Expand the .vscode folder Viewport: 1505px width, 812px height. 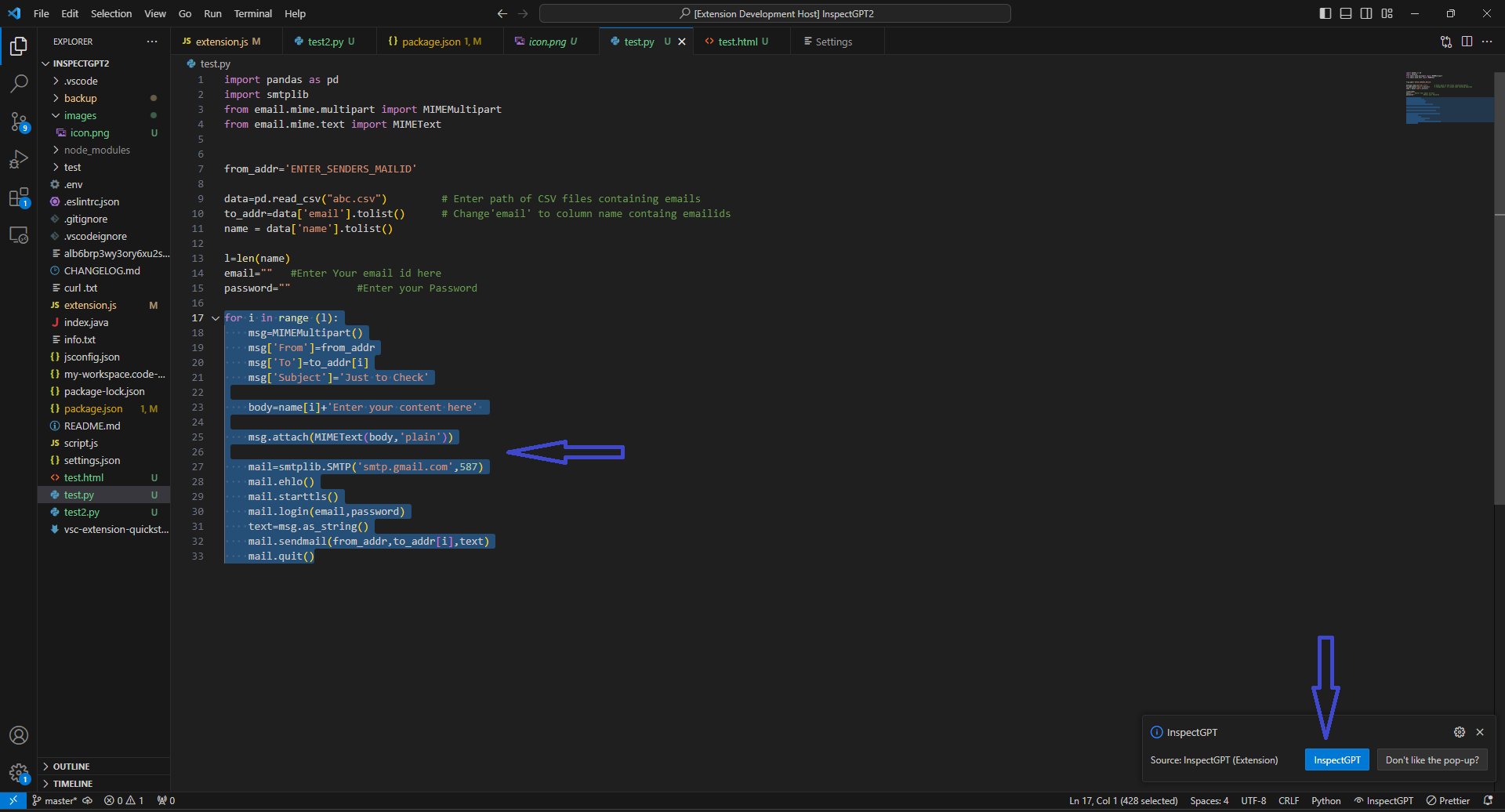click(103, 81)
